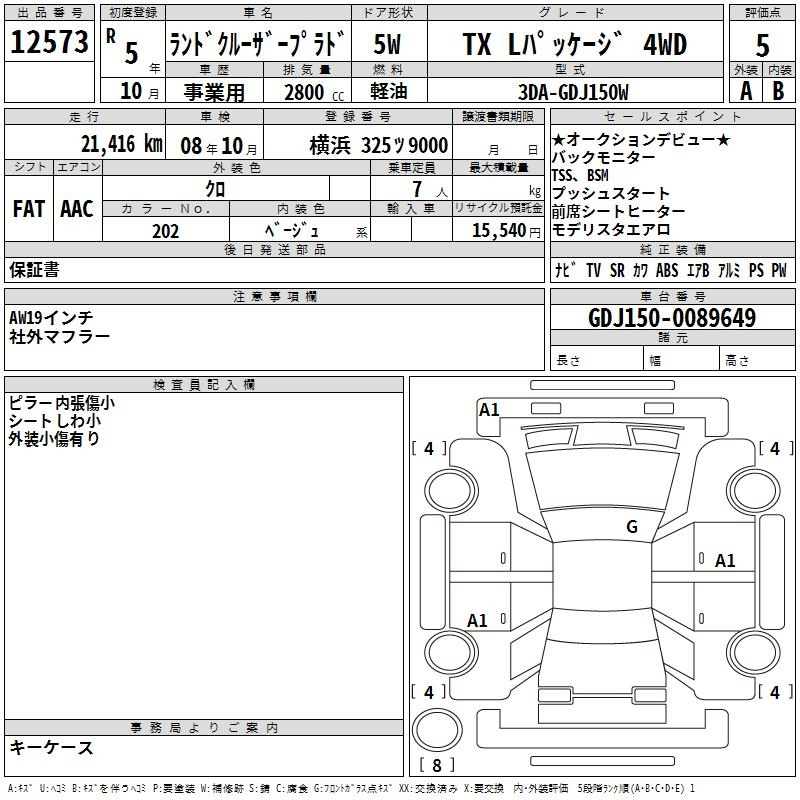Select note AW19インチ
The height and width of the screenshot is (800, 800).
pyautogui.click(x=51, y=318)
